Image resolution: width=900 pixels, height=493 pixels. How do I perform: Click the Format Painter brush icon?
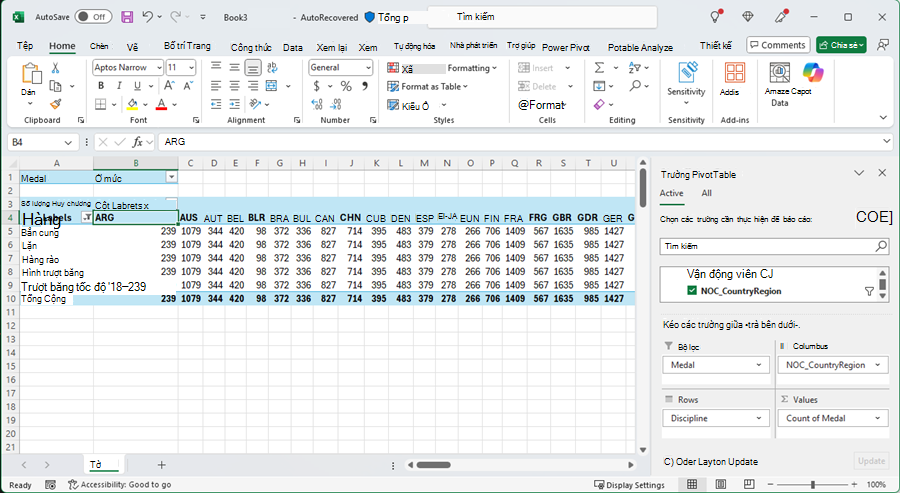pos(56,104)
